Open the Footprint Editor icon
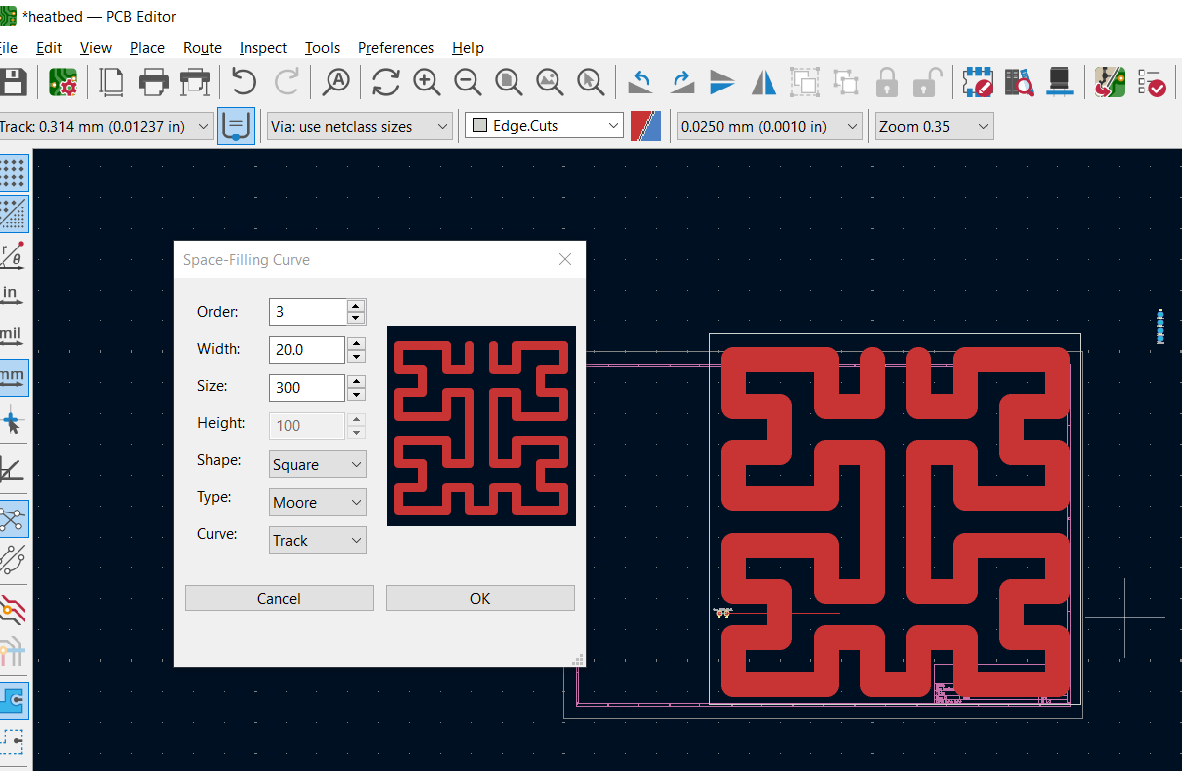 pyautogui.click(x=977, y=82)
